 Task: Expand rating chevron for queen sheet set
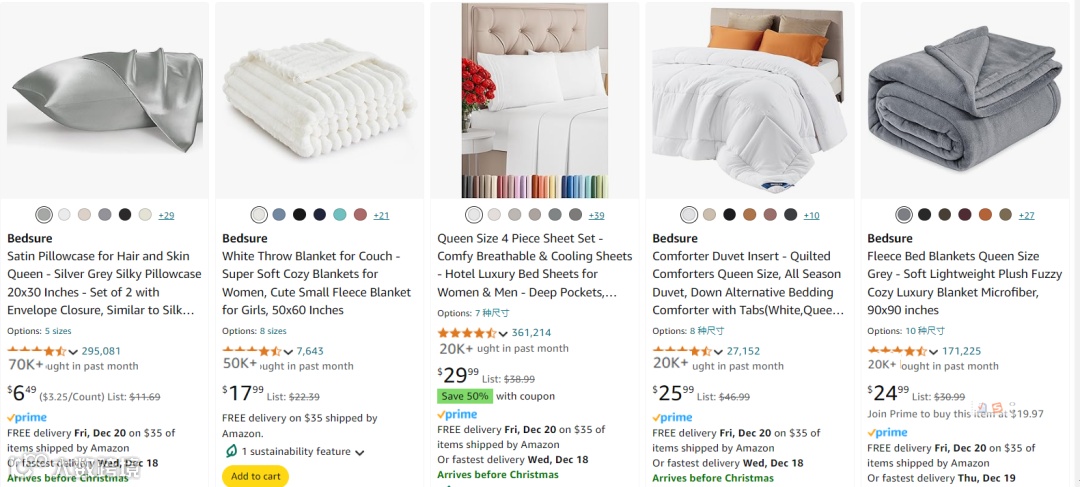coord(503,334)
